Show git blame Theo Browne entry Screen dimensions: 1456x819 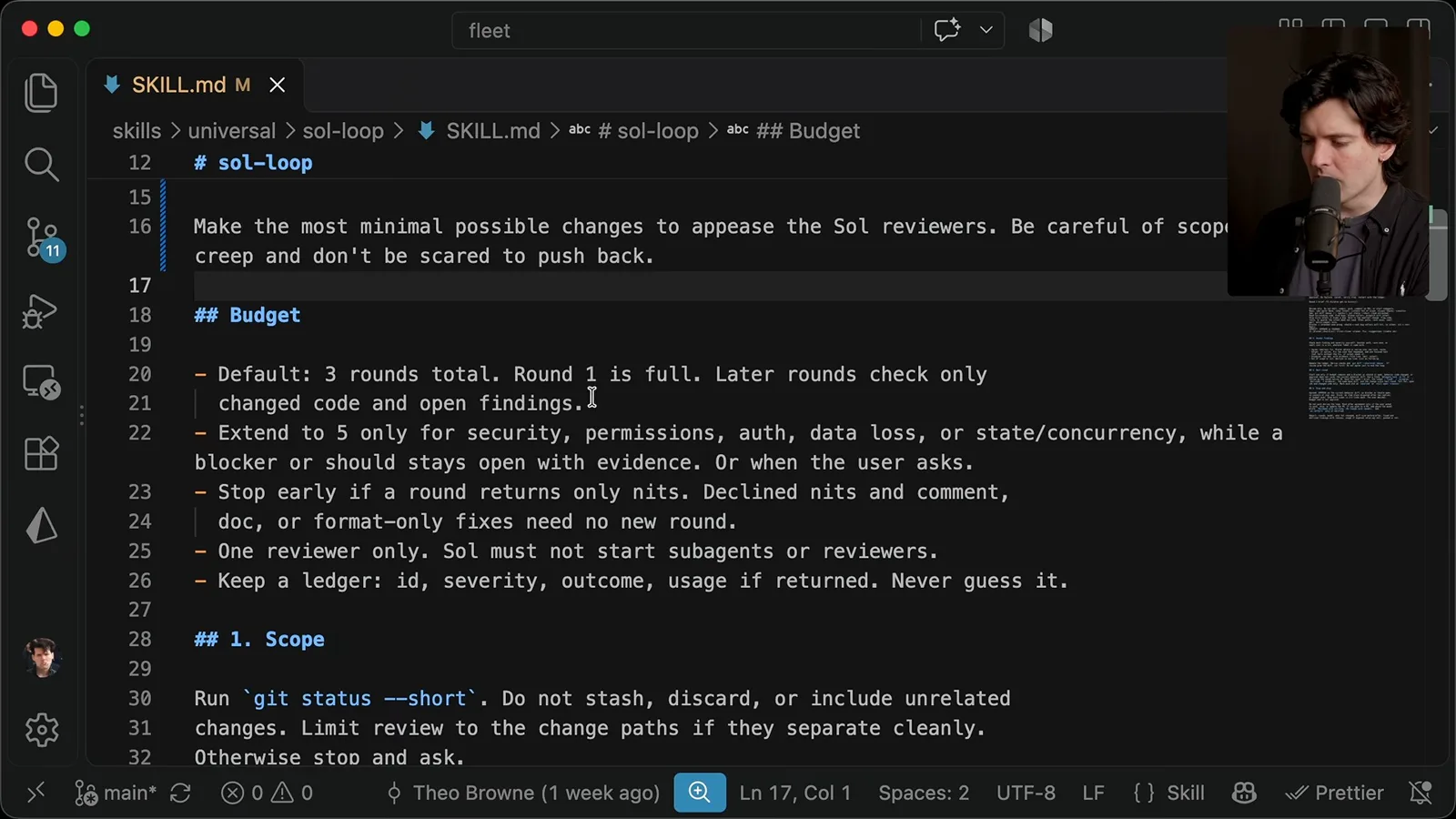[x=523, y=793]
